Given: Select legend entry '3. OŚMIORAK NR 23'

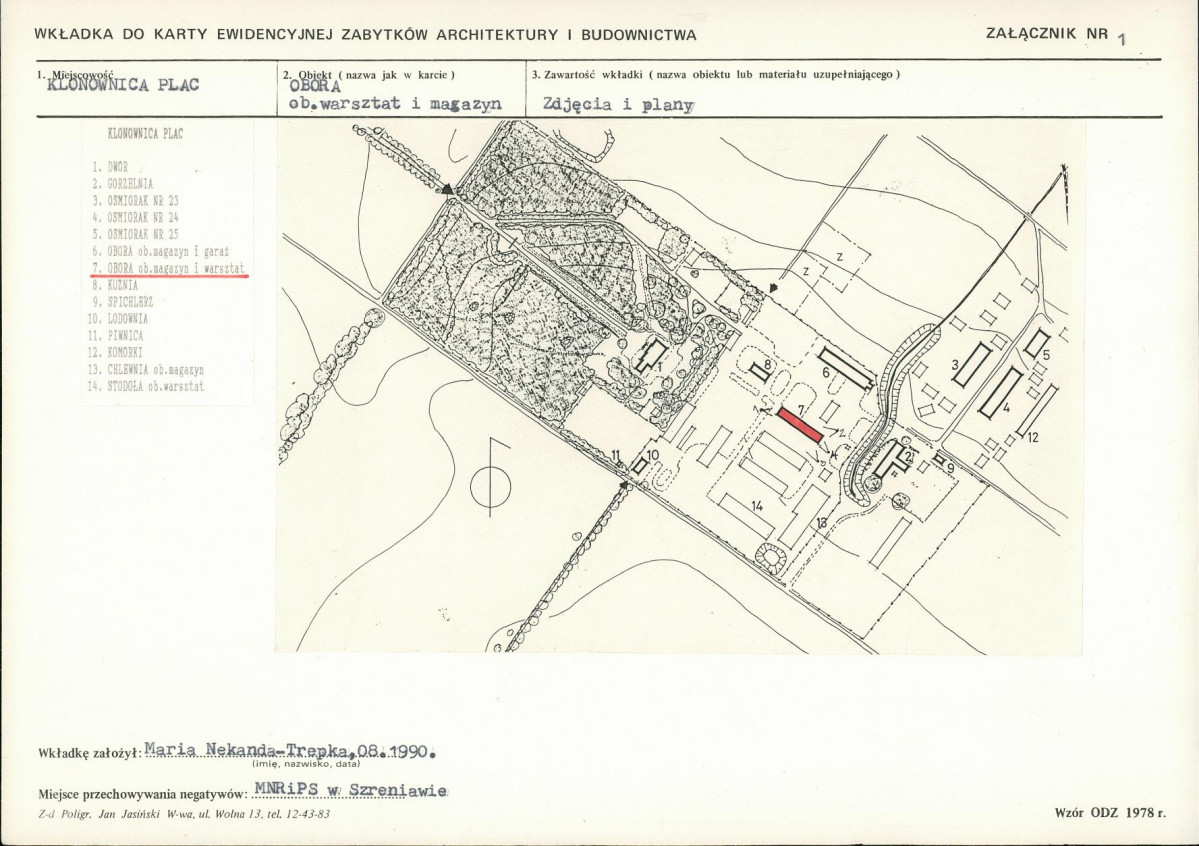Looking at the screenshot, I should (135, 200).
